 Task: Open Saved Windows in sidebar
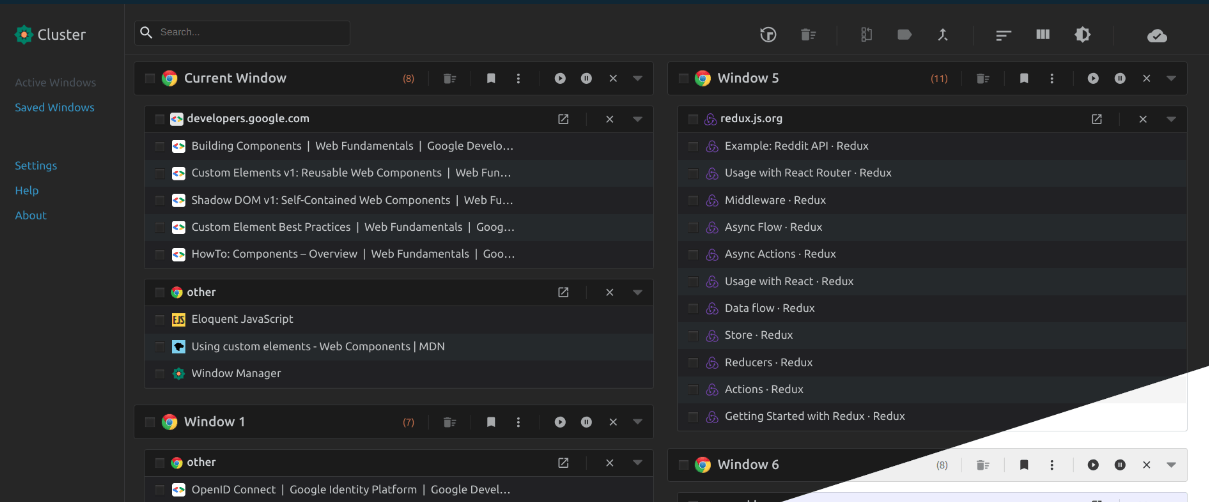tap(55, 107)
